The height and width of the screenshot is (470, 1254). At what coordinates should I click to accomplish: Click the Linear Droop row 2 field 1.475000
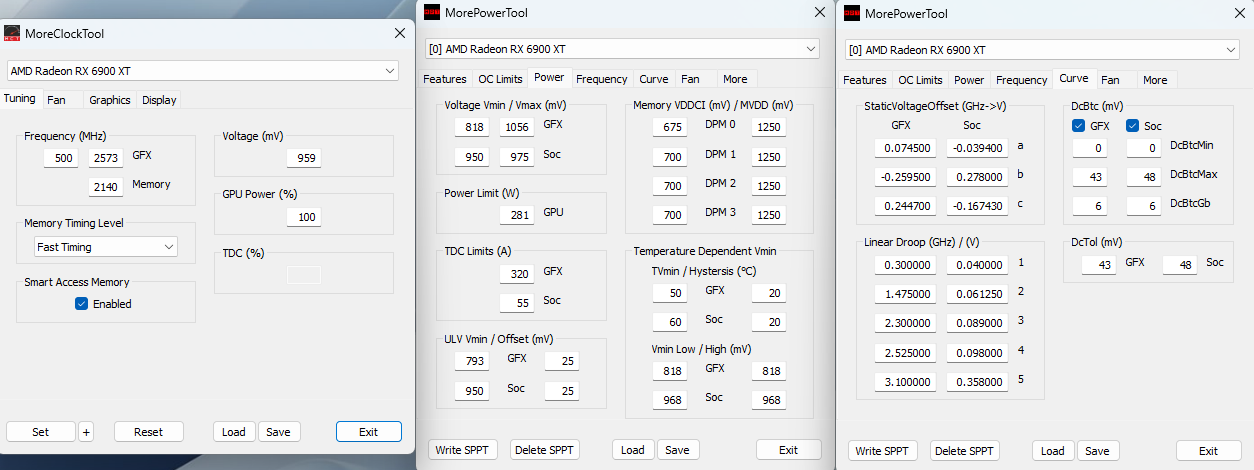tap(904, 294)
